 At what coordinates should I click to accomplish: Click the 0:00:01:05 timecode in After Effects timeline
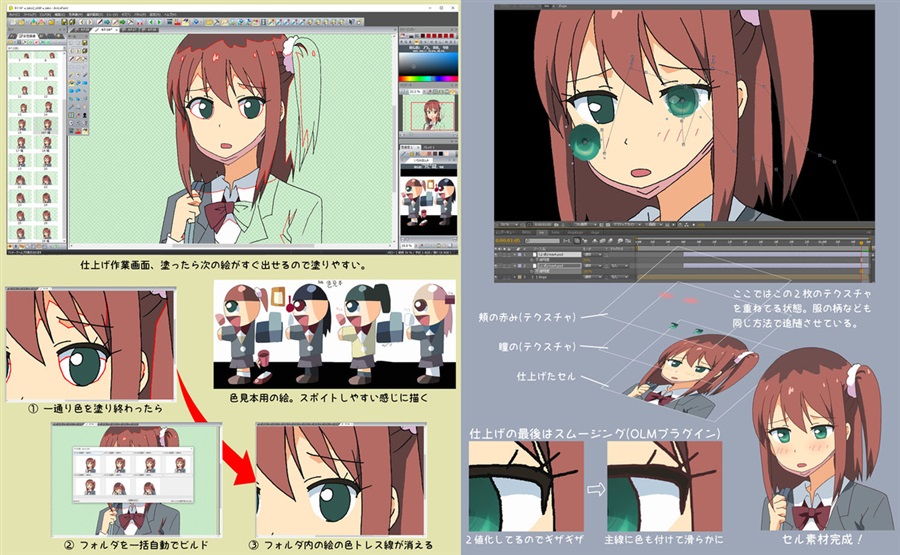(507, 240)
